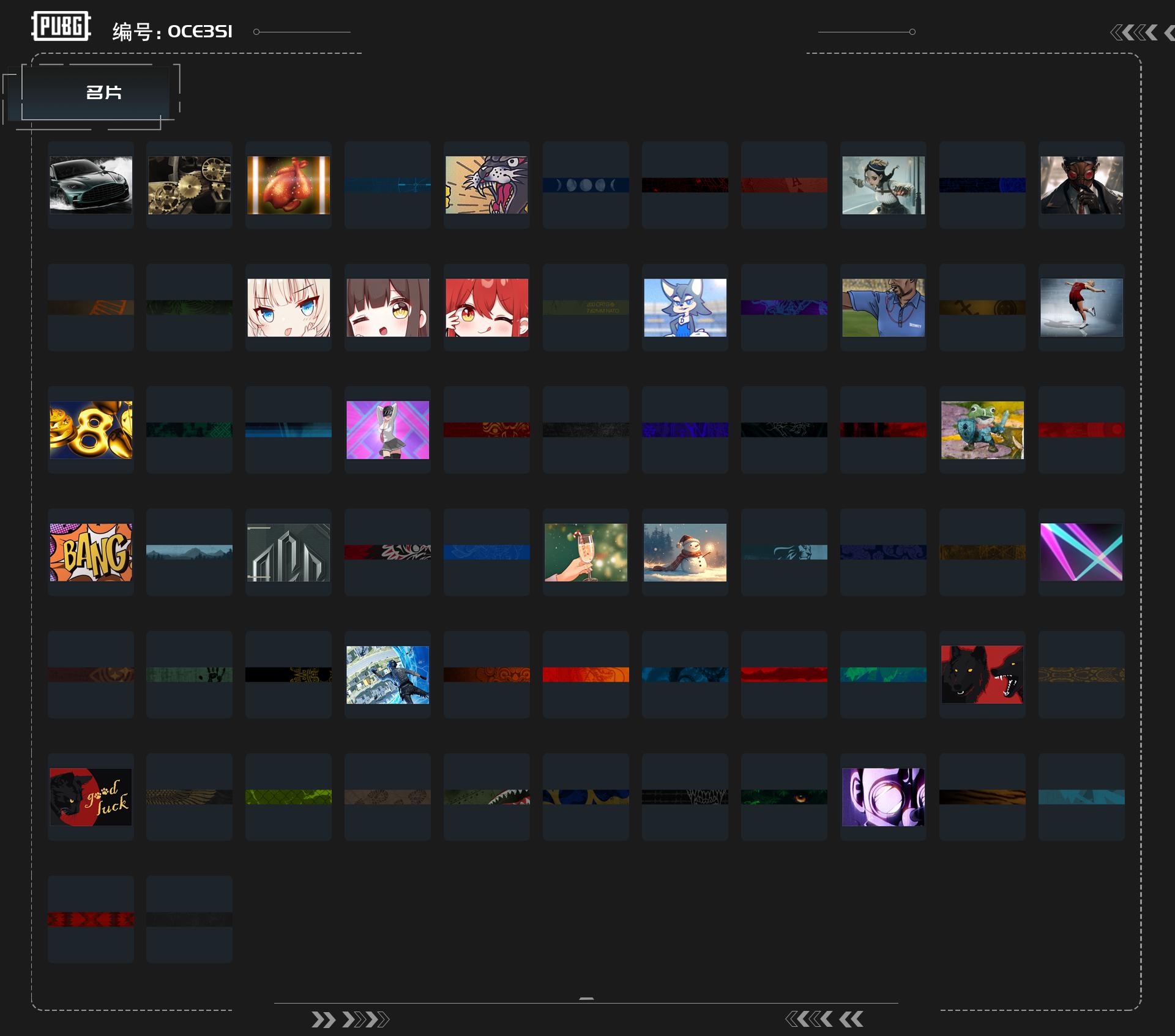Image resolution: width=1175 pixels, height=1036 pixels.
Task: Select the BANG comic card
Action: pyautogui.click(x=91, y=552)
